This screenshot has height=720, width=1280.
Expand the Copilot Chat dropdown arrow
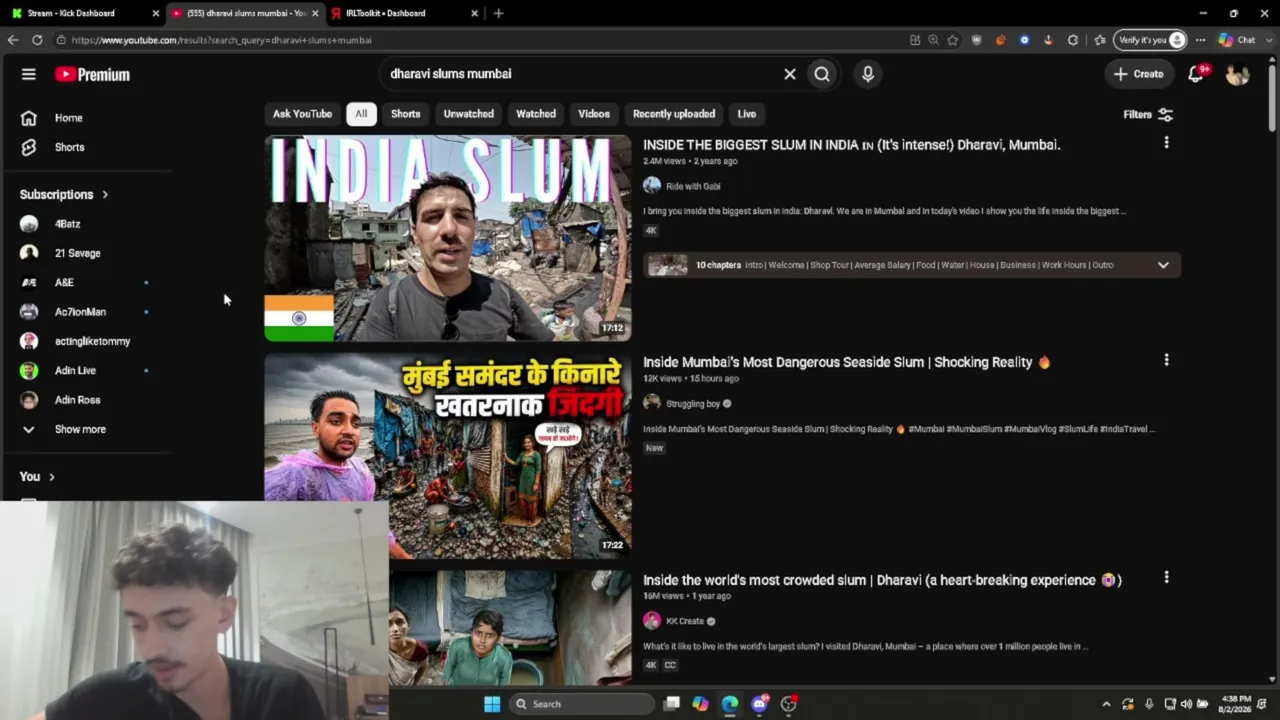(1269, 40)
